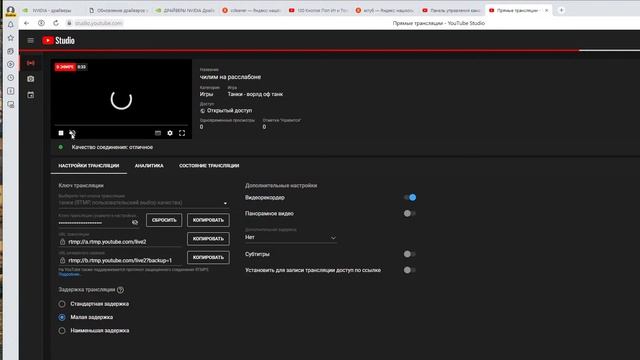Click the screen-cast icon in browser sidebar

pos(11,104)
